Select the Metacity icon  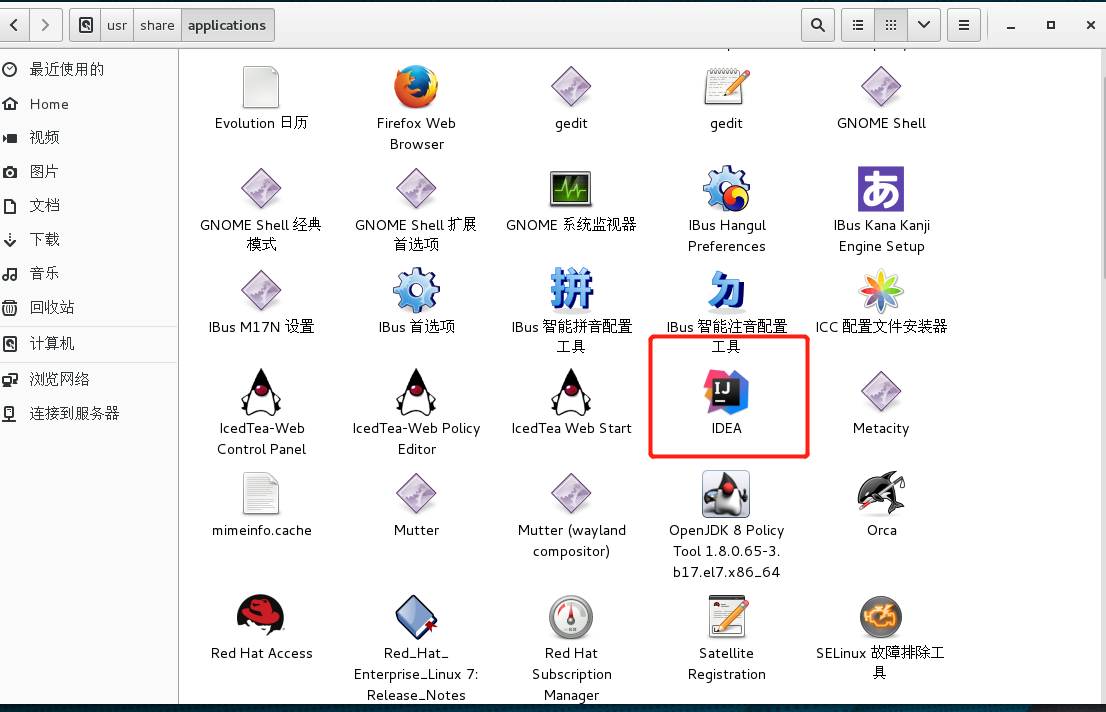(x=881, y=392)
